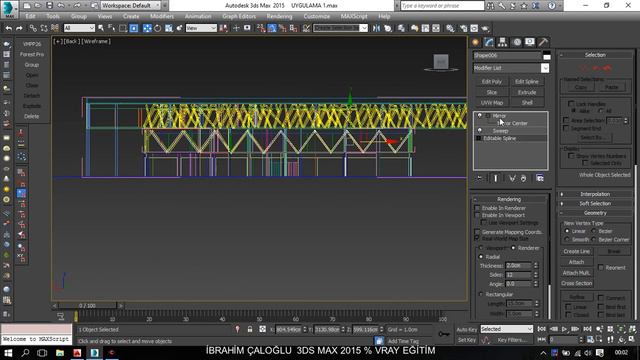
Task: Activate the Select and Move tool
Action: [x=147, y=28]
